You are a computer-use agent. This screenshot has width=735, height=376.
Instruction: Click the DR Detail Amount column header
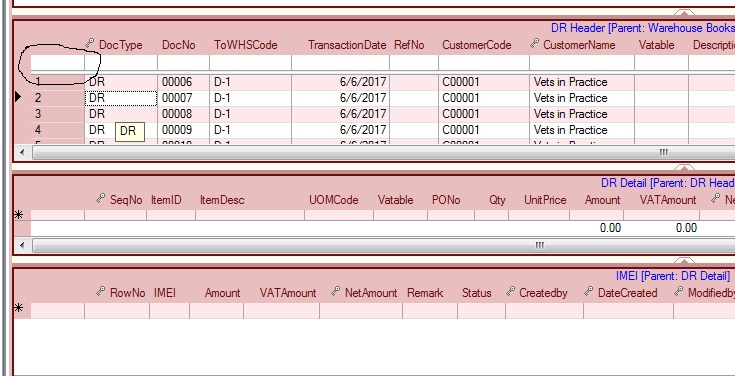pos(602,200)
